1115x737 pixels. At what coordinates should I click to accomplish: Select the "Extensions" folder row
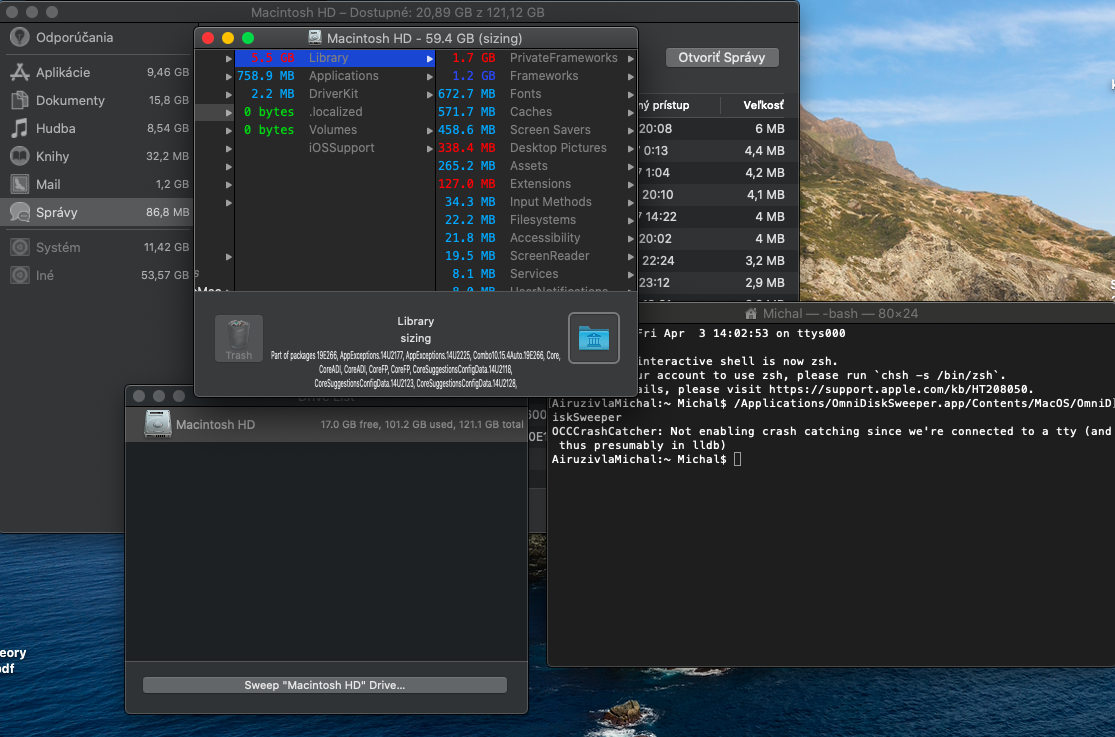click(x=535, y=184)
